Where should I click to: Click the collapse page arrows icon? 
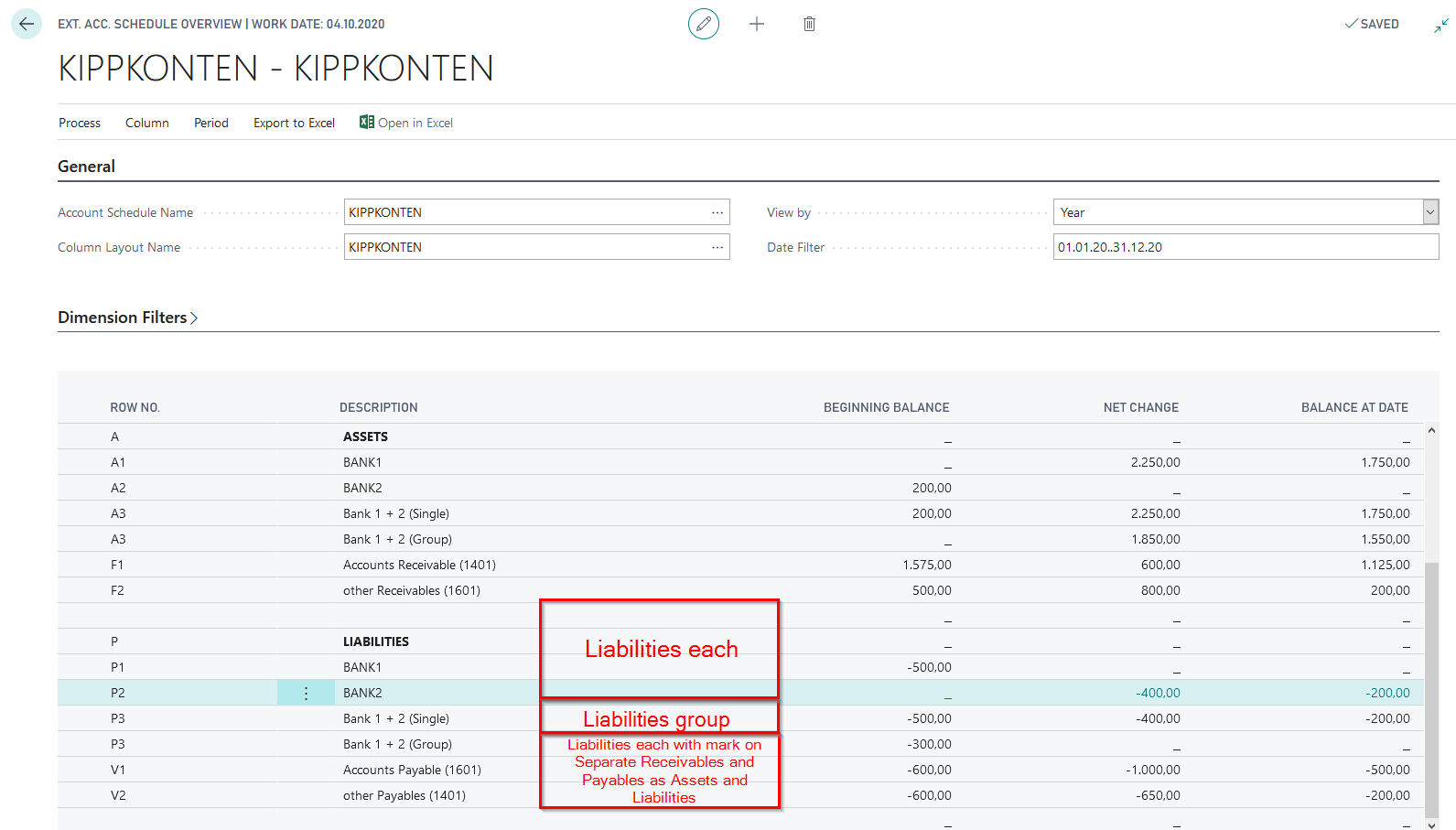1440,25
